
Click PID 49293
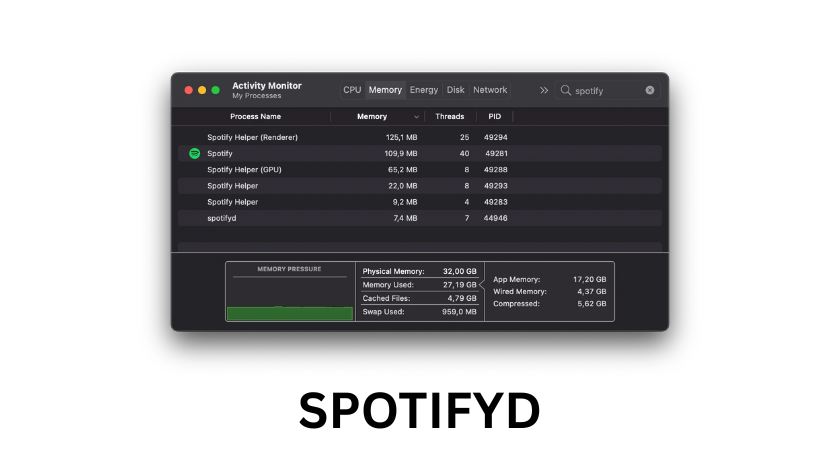[496, 185]
